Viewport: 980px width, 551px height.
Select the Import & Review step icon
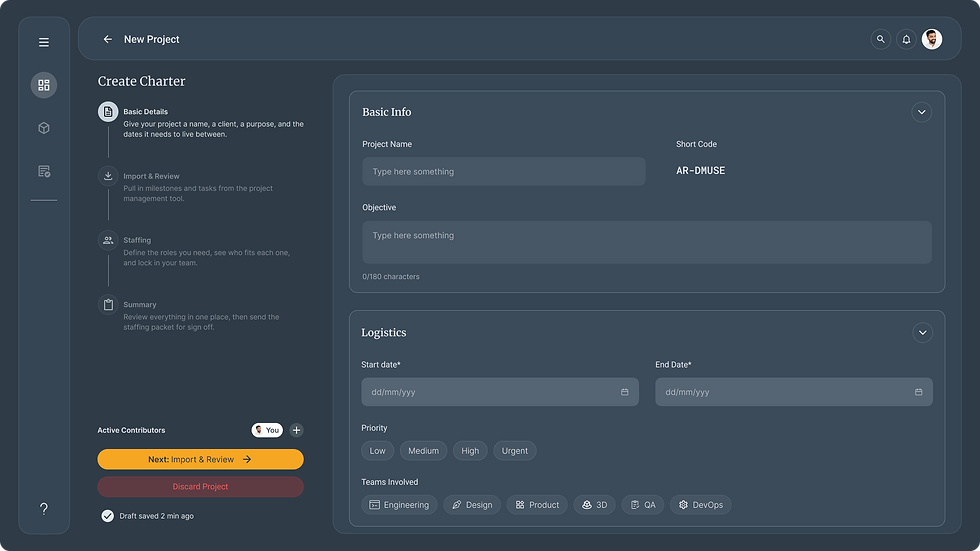108,176
